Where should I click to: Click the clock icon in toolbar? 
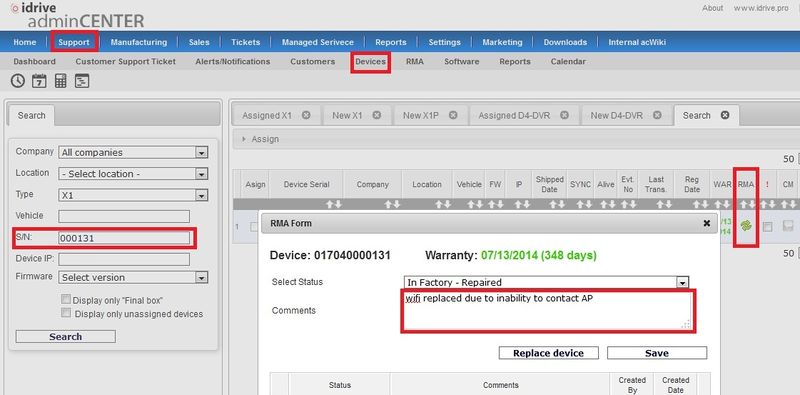[x=17, y=81]
